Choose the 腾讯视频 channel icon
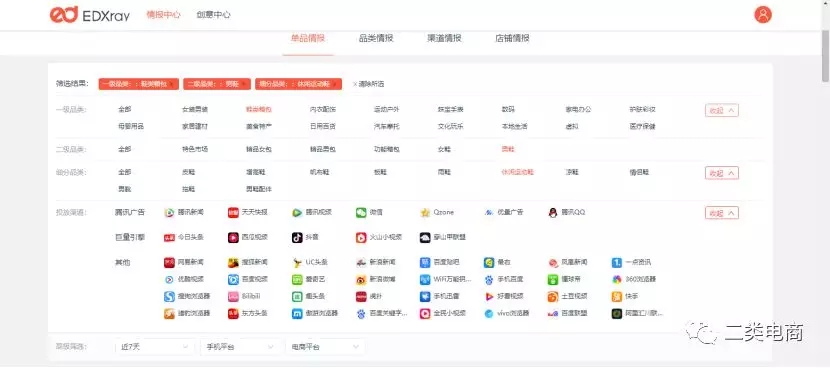This screenshot has height=368, width=830. (297, 212)
